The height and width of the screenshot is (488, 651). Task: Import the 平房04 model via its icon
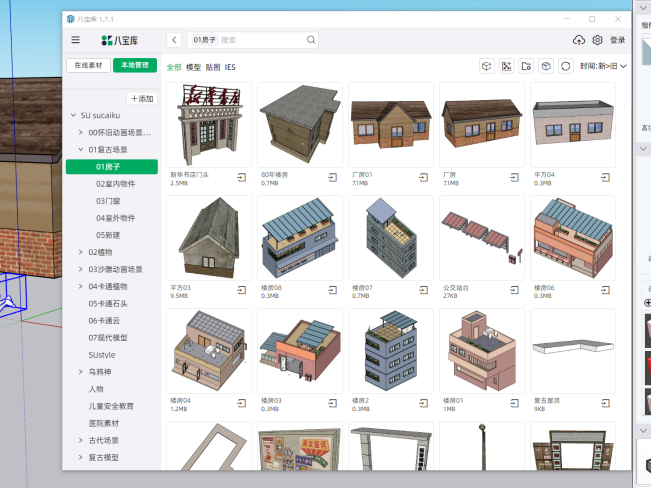tap(605, 178)
